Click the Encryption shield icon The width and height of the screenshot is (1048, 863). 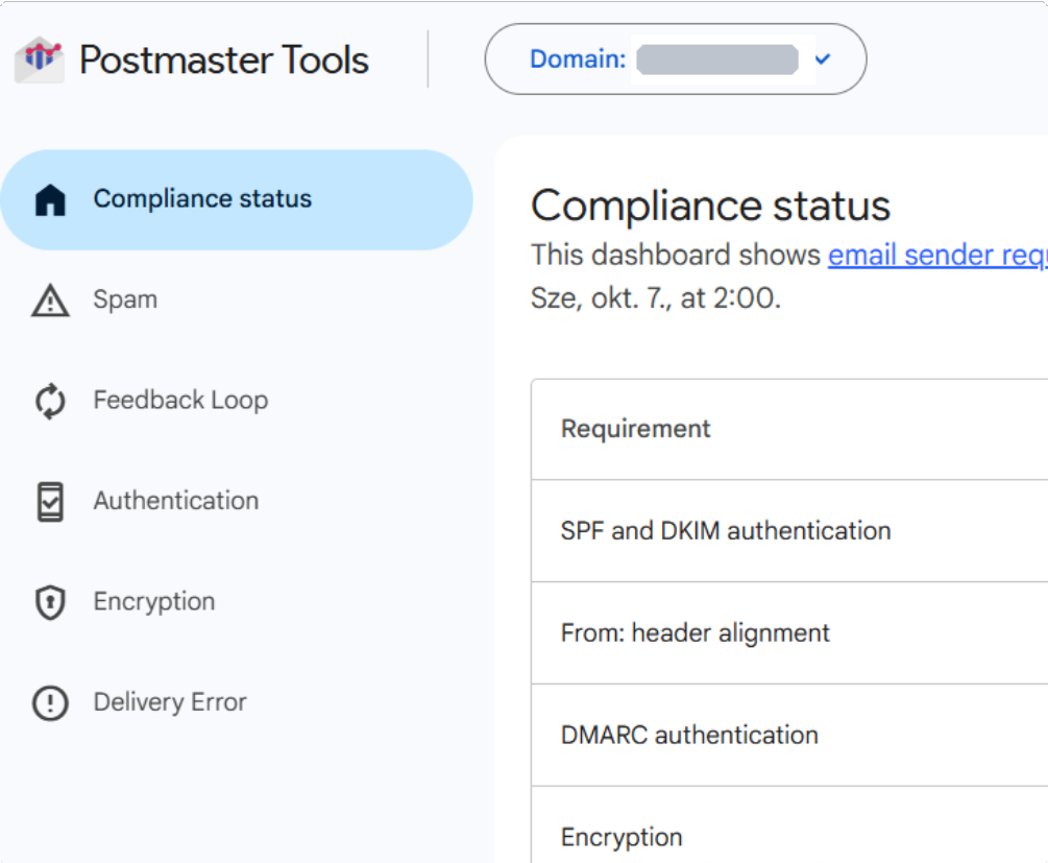coord(50,602)
